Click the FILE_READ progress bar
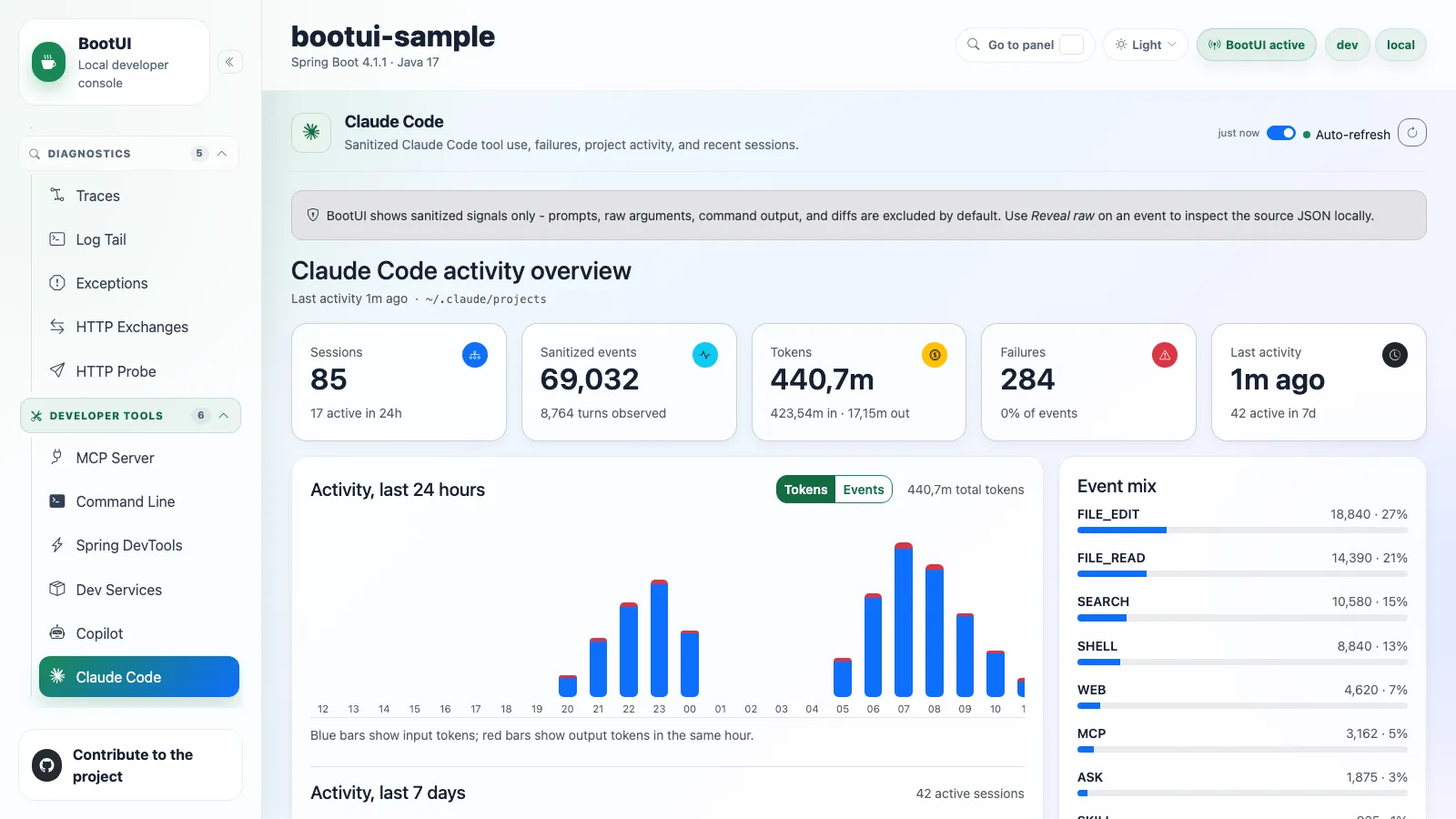This screenshot has height=819, width=1456. (x=1242, y=573)
